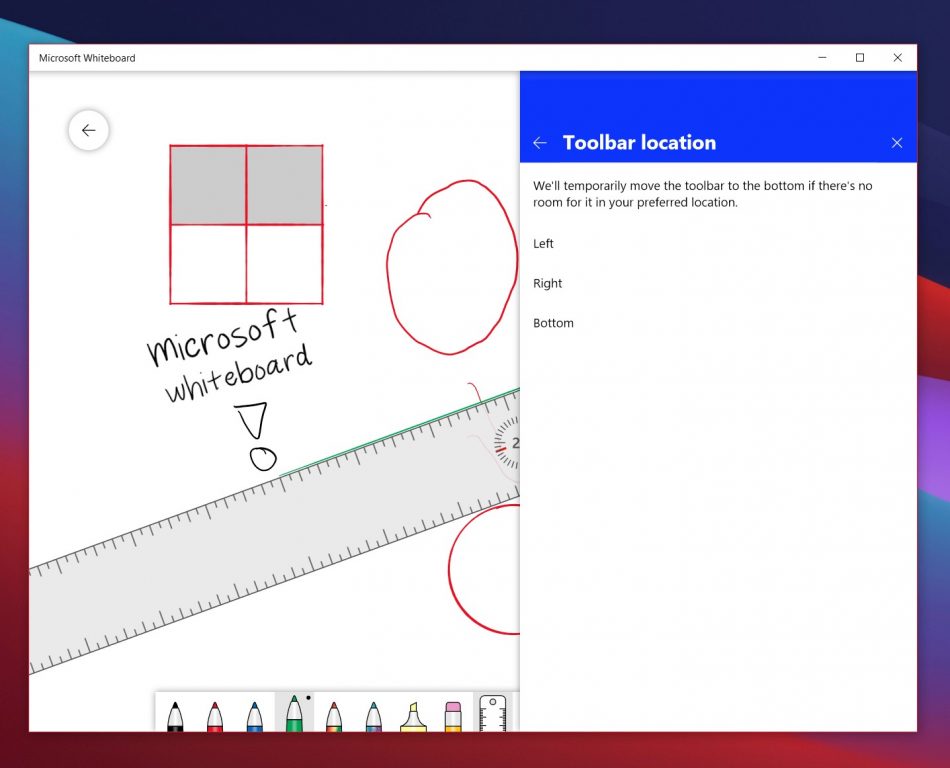Minimize the Microsoft Whiteboard window

(822, 58)
